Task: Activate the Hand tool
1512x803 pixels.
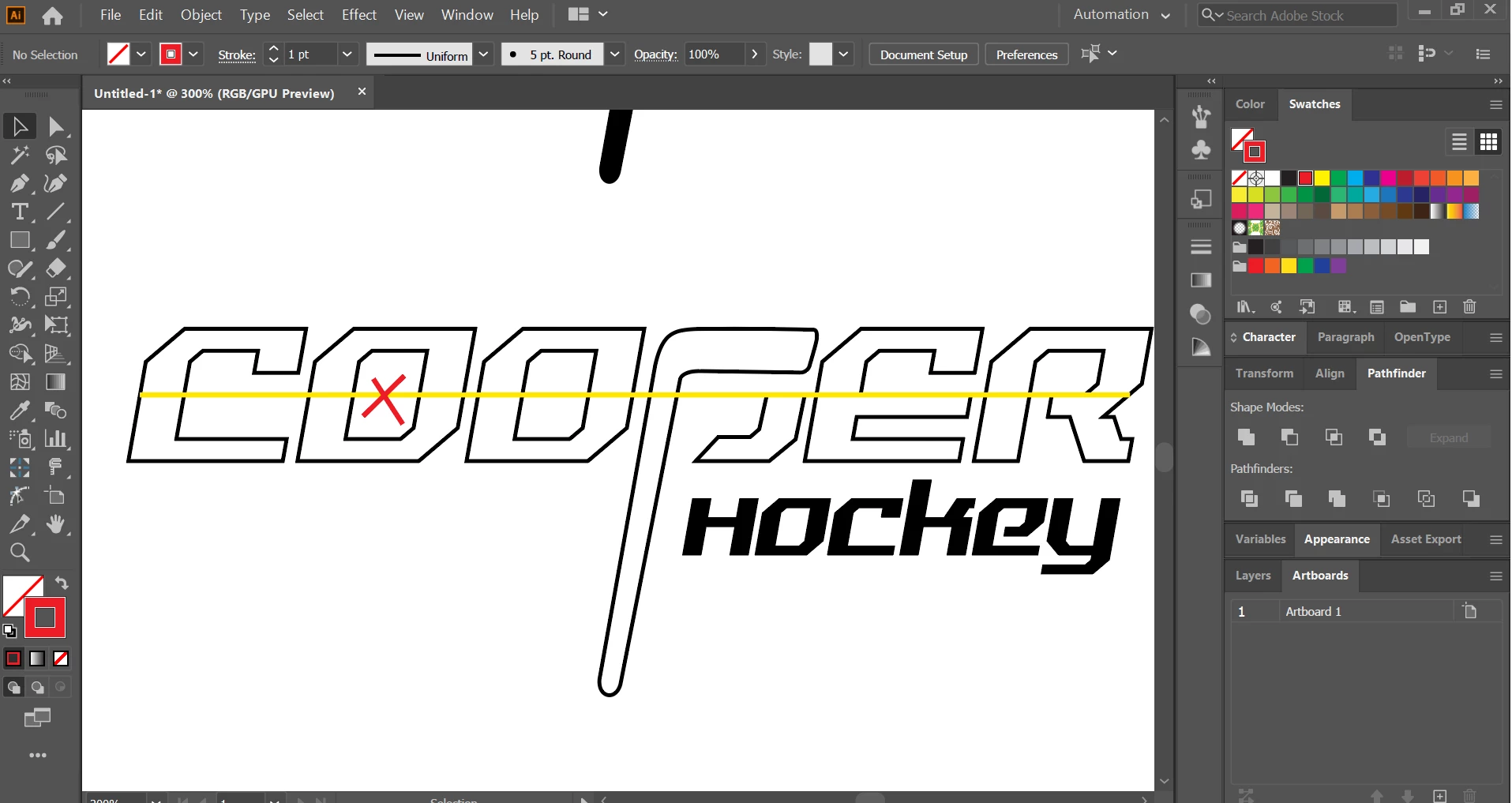Action: click(56, 524)
